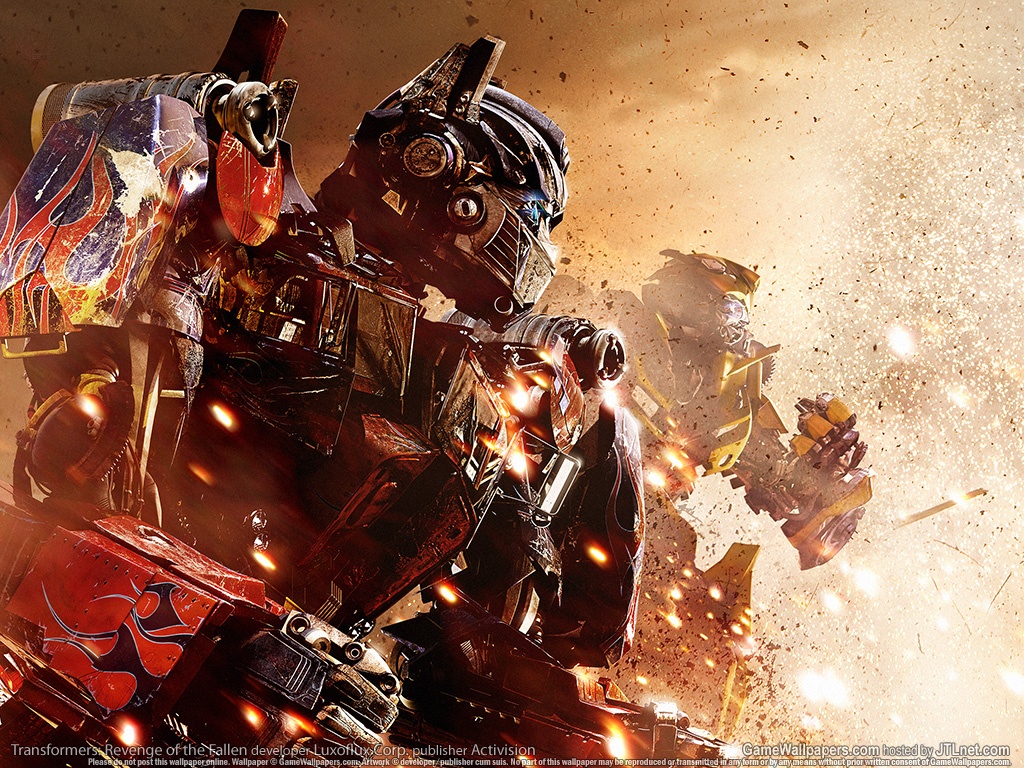Click the "Activision" publisher name
Image resolution: width=1024 pixels, height=768 pixels.
tap(503, 750)
